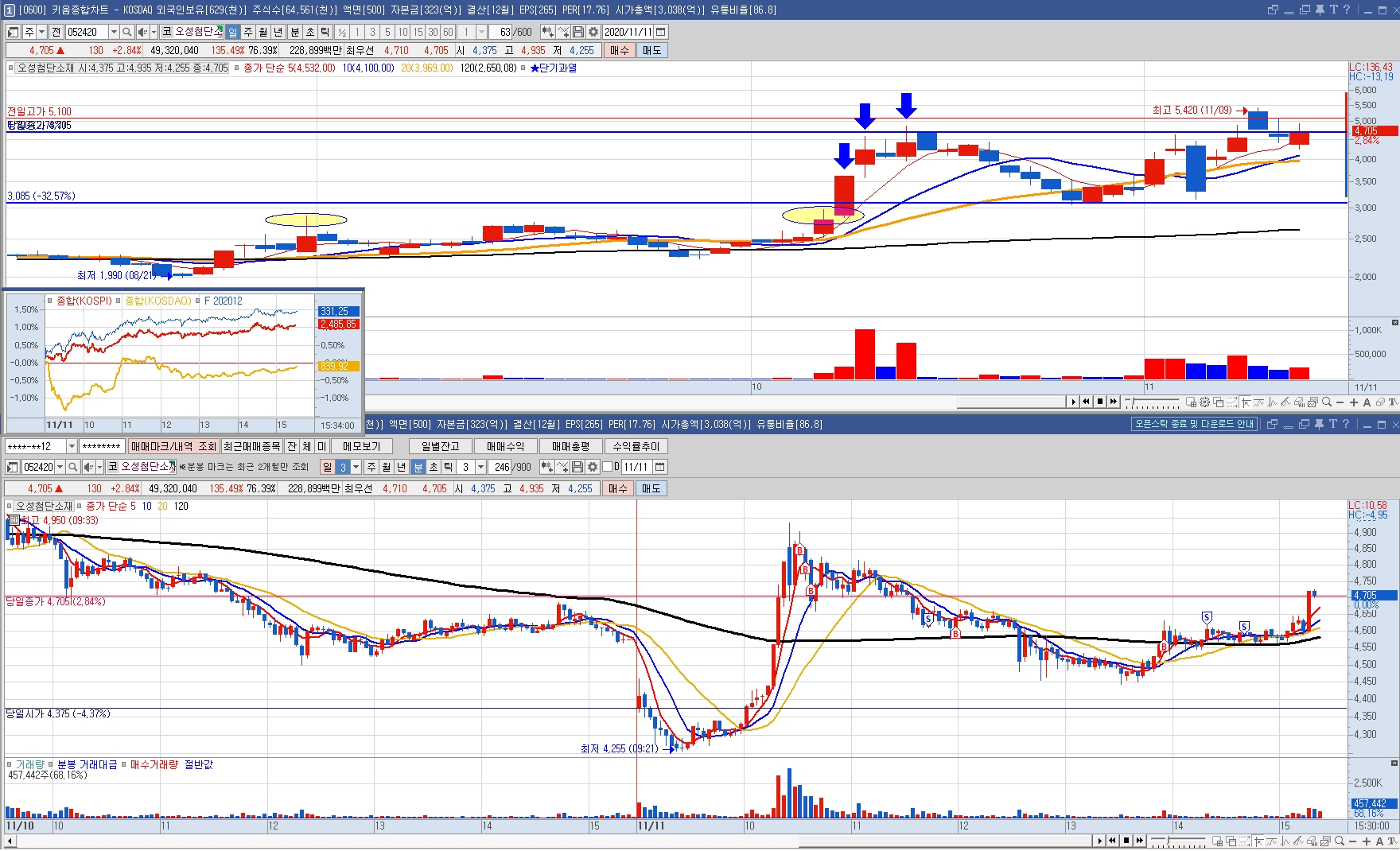Click the top chart's horizontal scrollbar
1400x851 pixels.
coord(1010,402)
